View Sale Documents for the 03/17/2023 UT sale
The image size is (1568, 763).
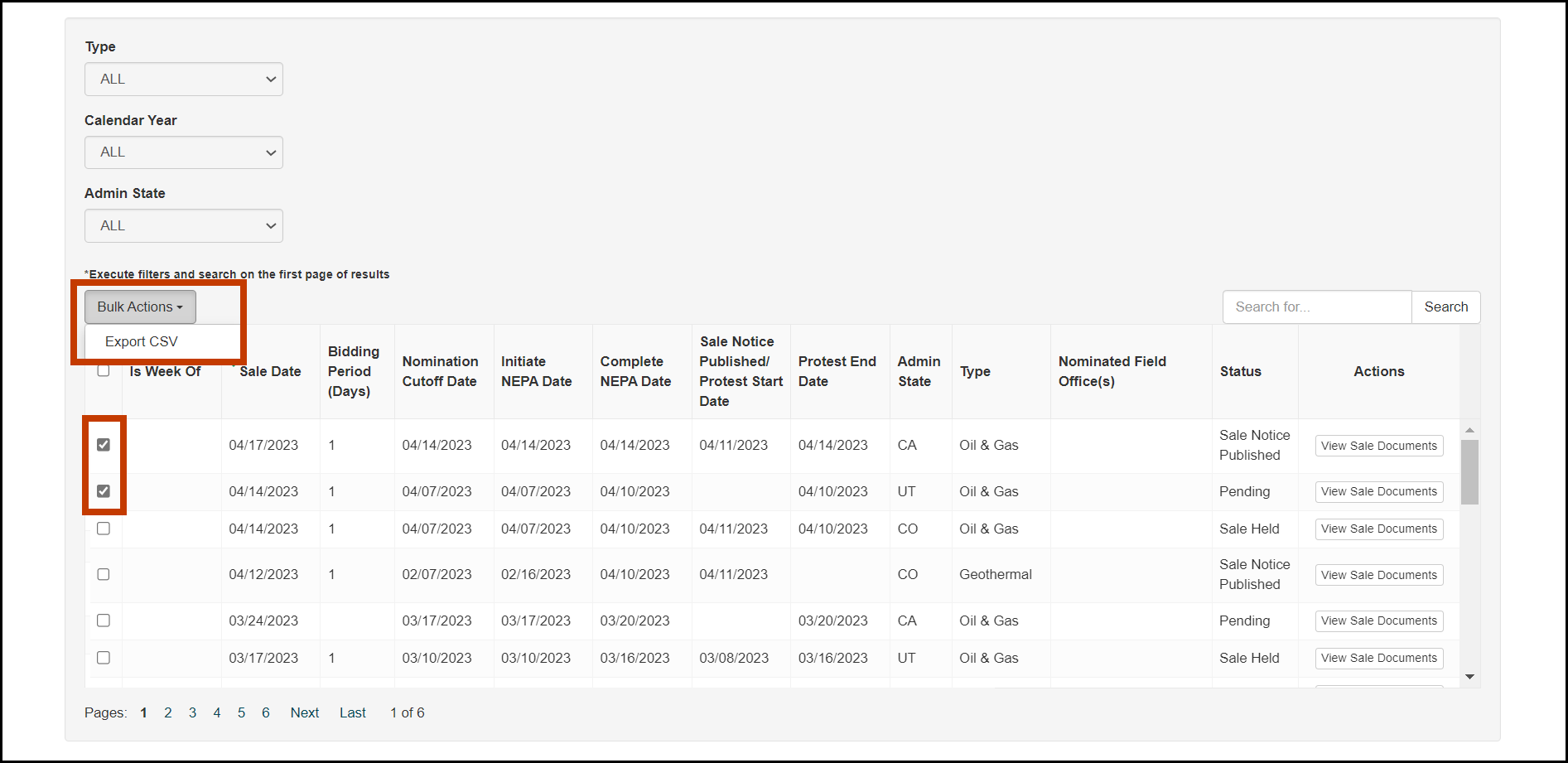1378,658
